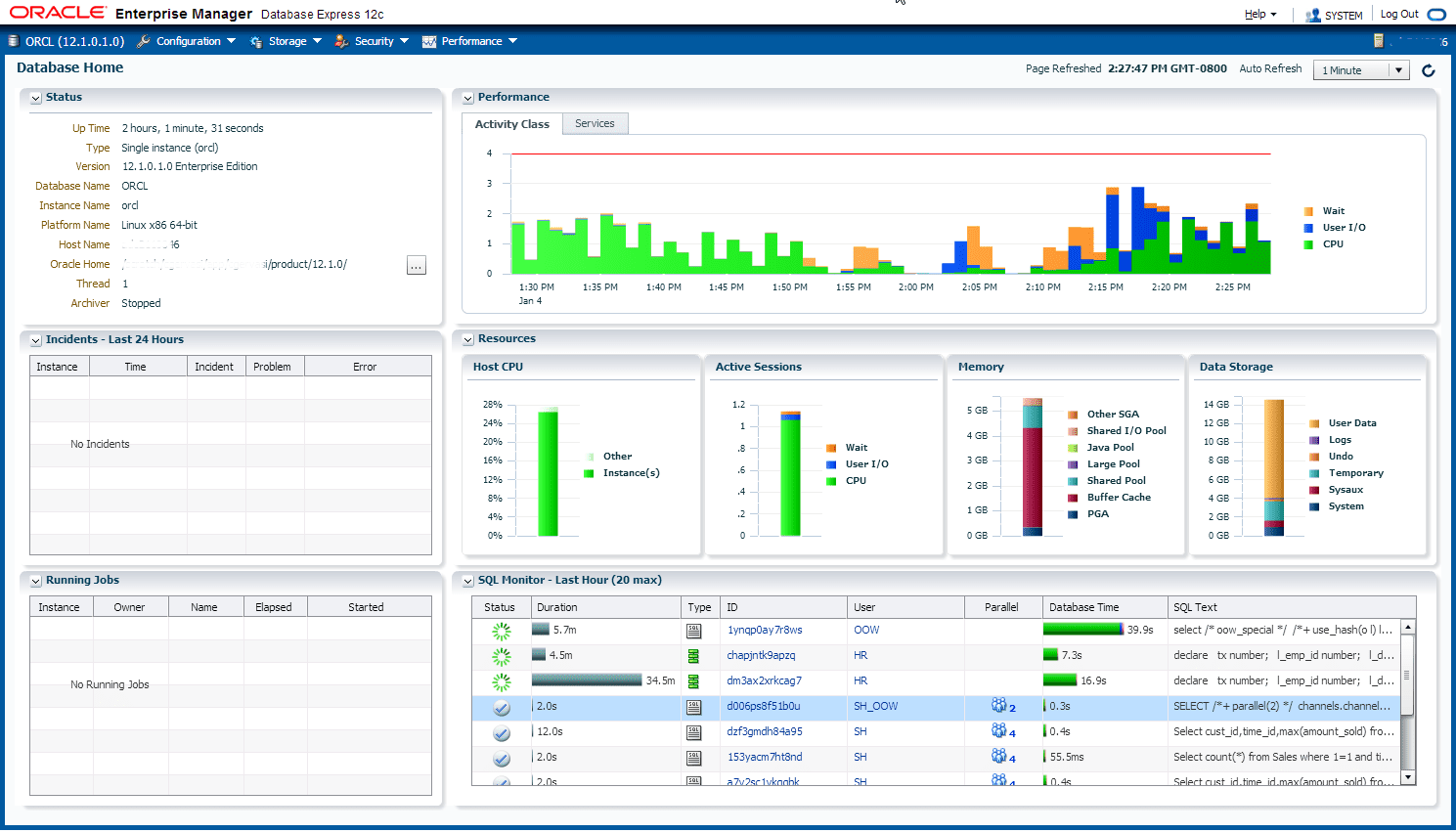Open the Oracle Home browse button
Image resolution: width=1456 pixels, height=833 pixels.
click(x=416, y=265)
